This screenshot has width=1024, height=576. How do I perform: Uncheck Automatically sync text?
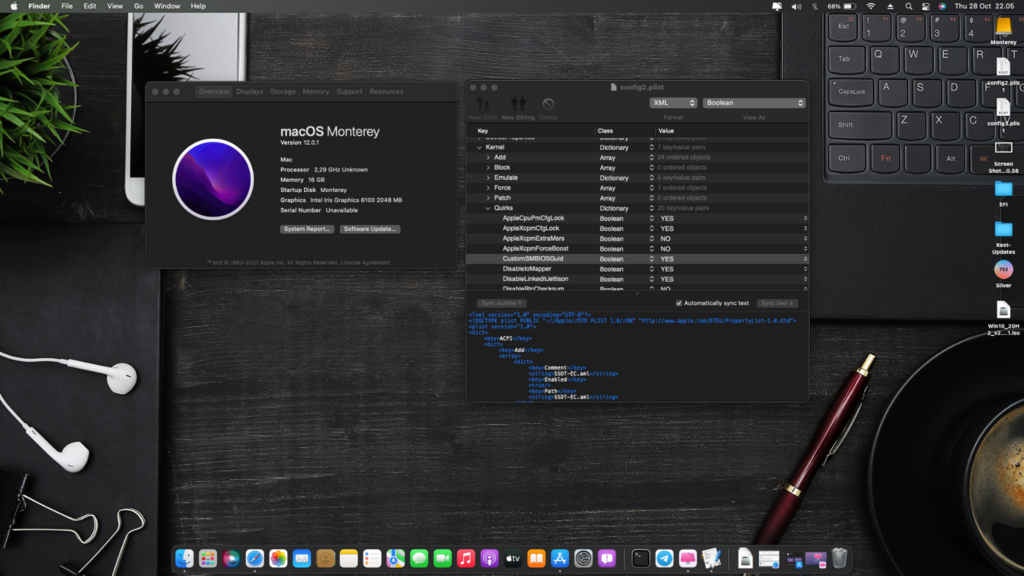click(679, 303)
